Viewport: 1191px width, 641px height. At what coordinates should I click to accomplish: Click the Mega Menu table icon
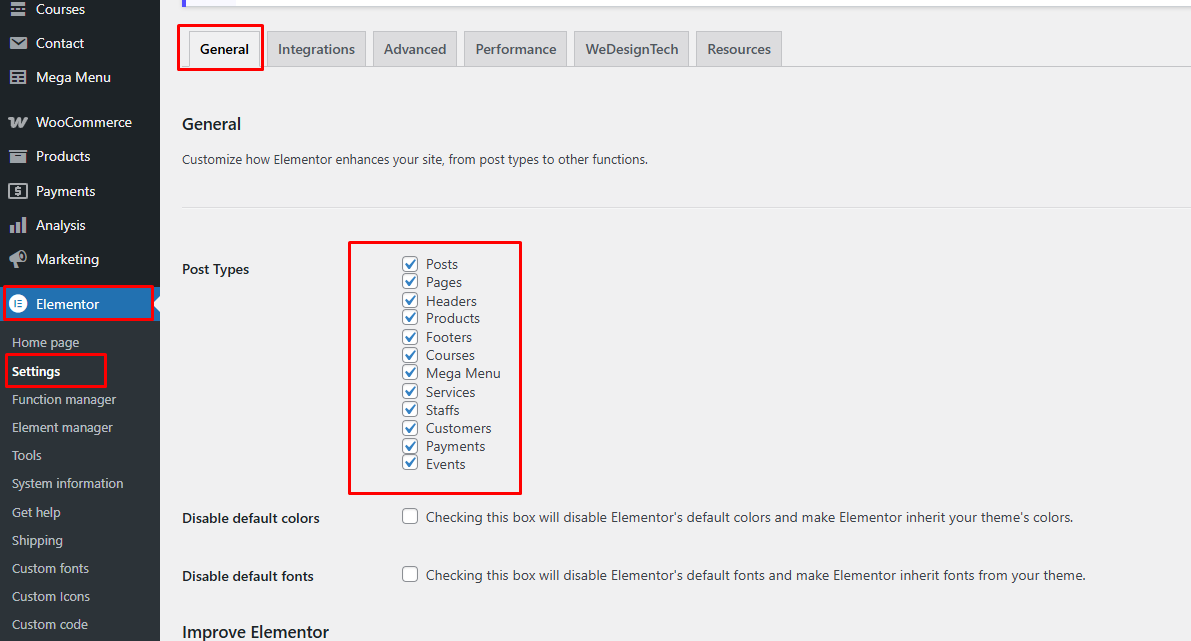click(17, 77)
